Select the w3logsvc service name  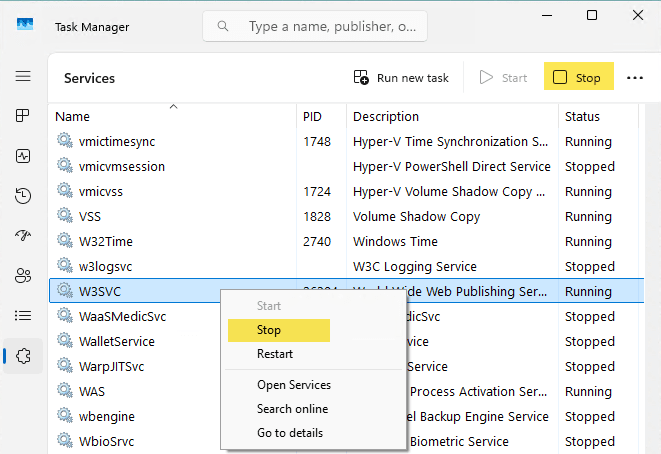105,266
